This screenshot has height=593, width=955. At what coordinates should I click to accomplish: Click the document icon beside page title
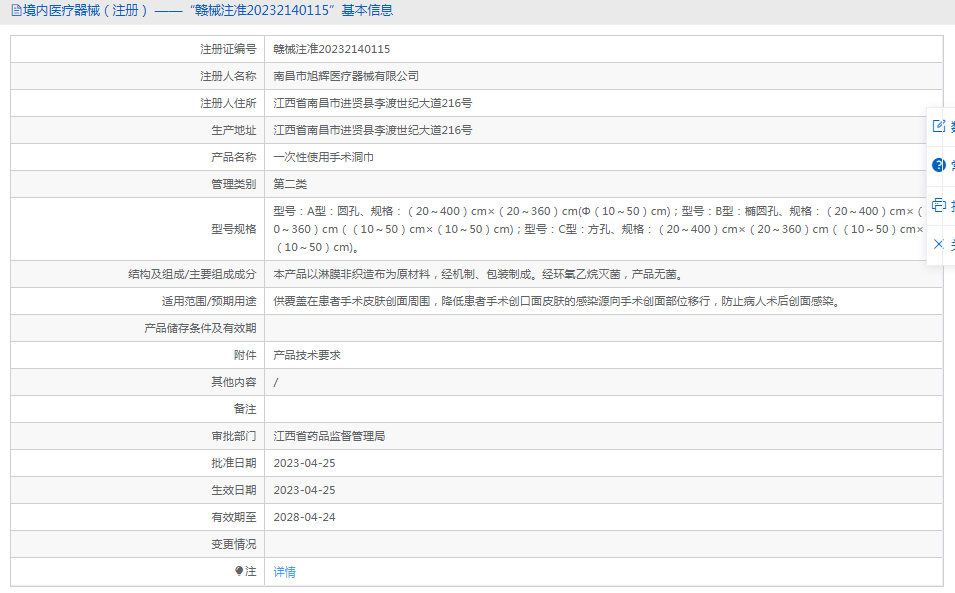16,10
